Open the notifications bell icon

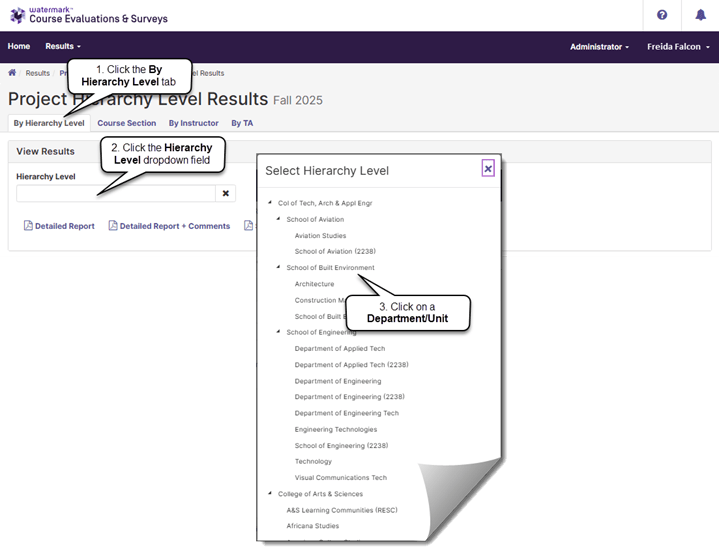(700, 15)
